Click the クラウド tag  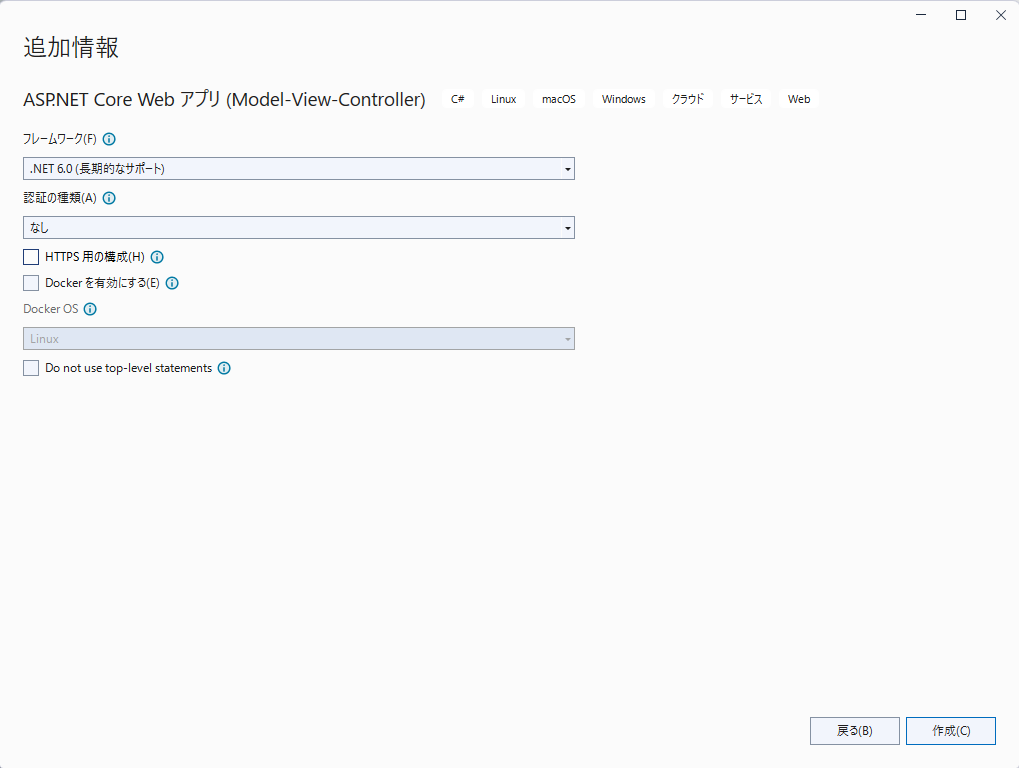[x=688, y=99]
